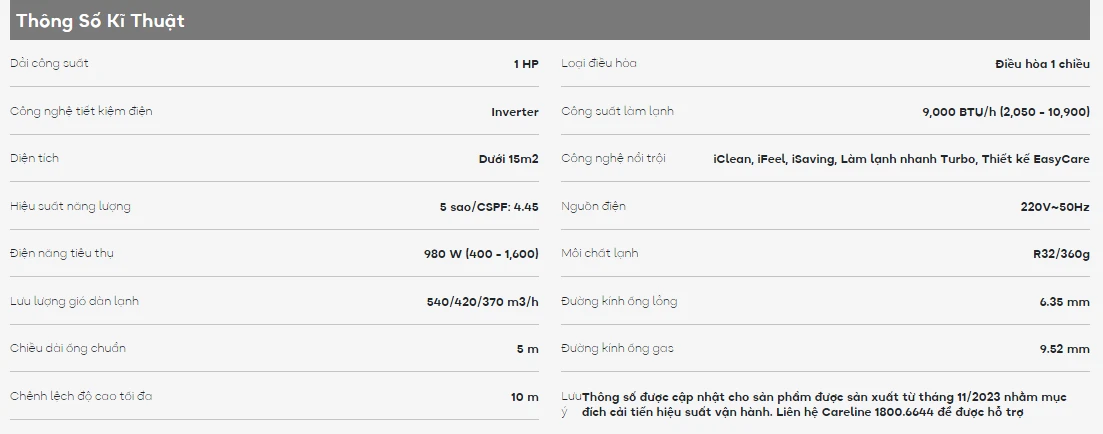Select the "Dưới 15m2" area value
1103x434 pixels.
(508, 159)
